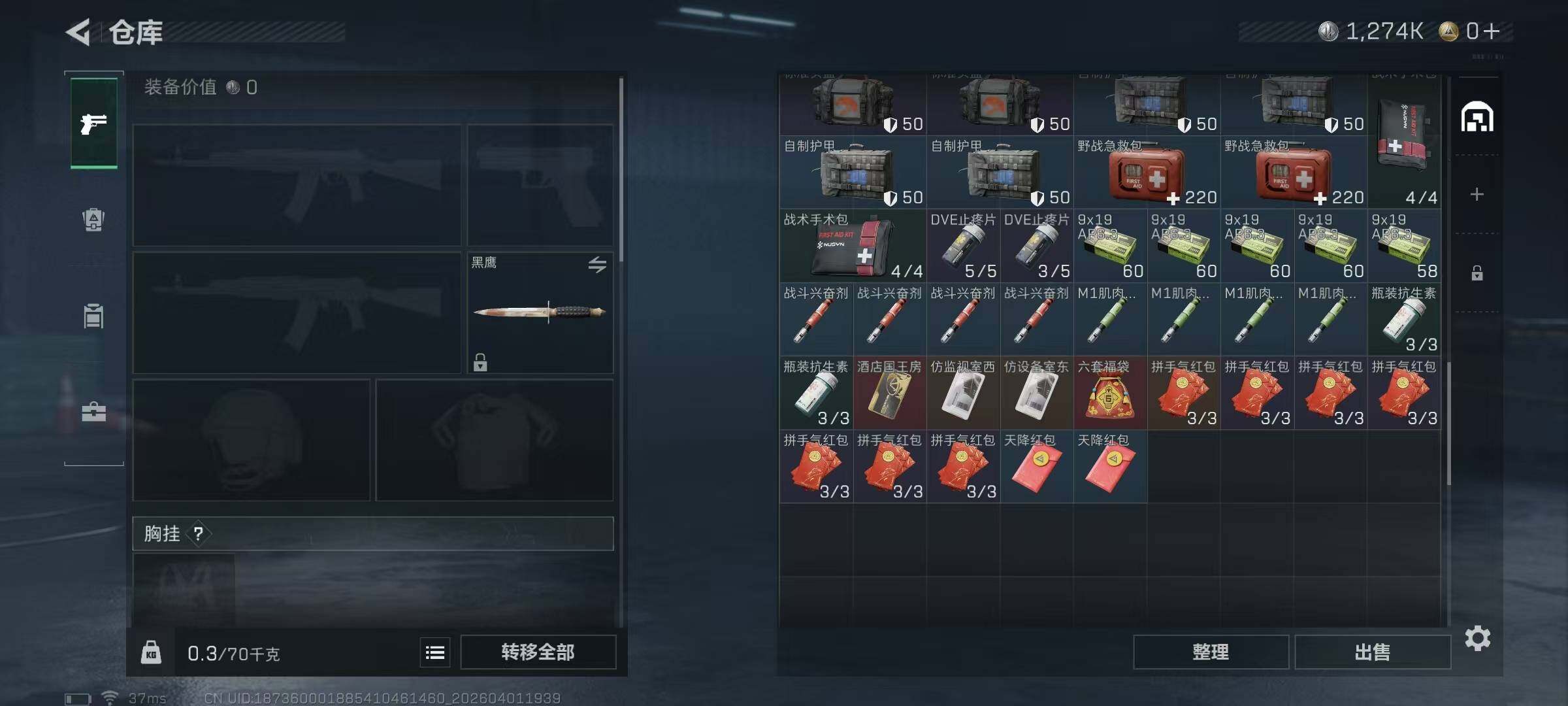Select the weapons pistol tab icon

pos(94,123)
